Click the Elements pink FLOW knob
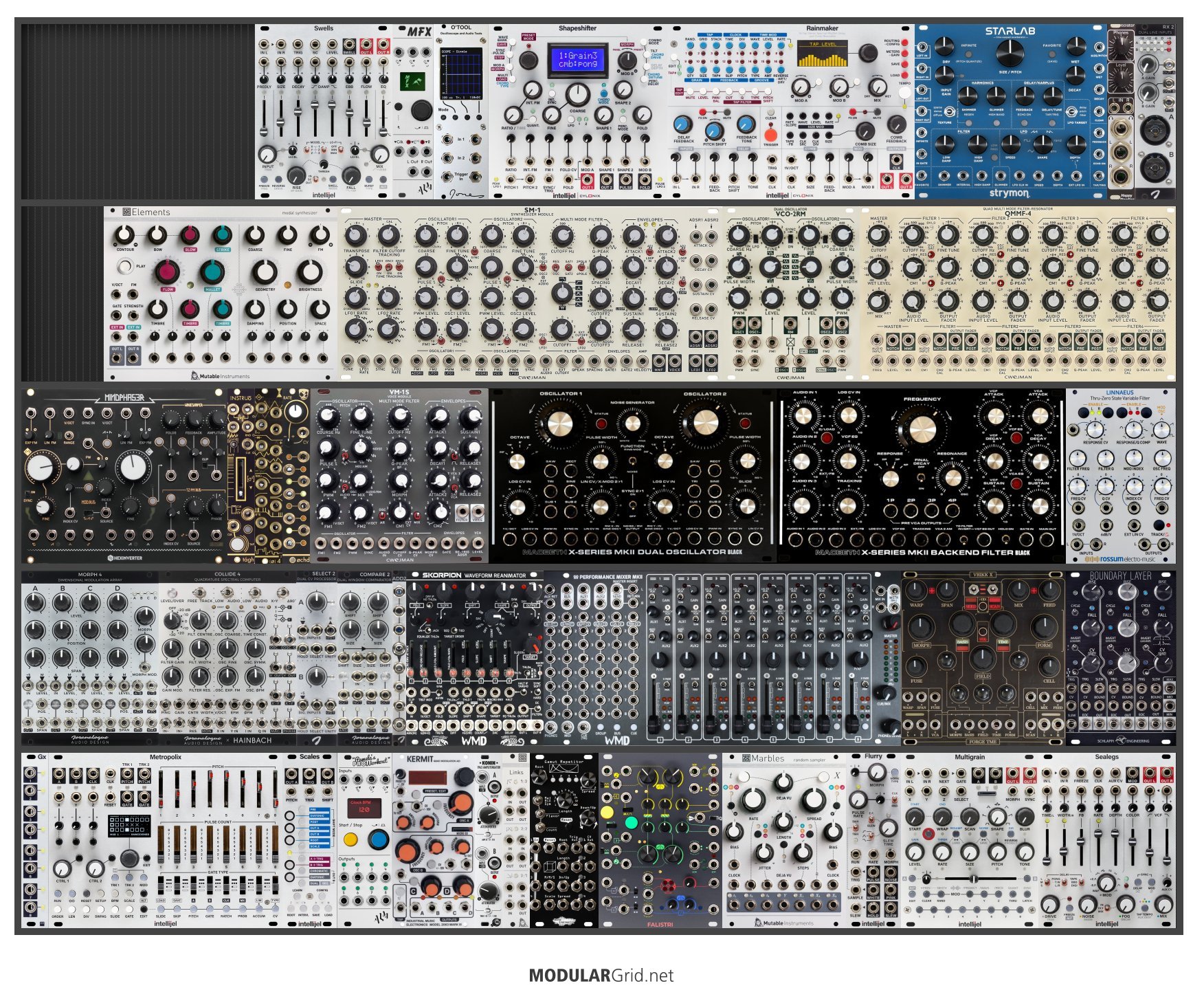1204x990 pixels. click(167, 270)
